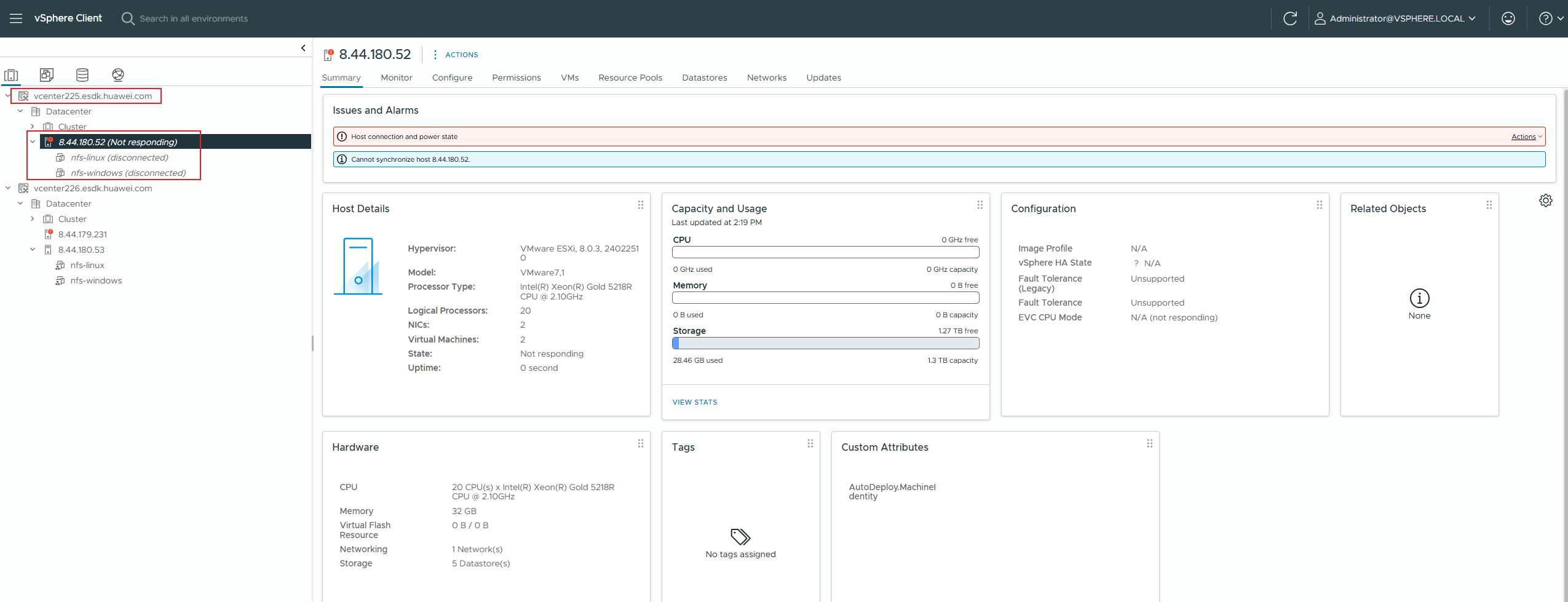Collapse host 8.44.180.52 (Not responding) node
The width and height of the screenshot is (1568, 602).
click(x=32, y=142)
